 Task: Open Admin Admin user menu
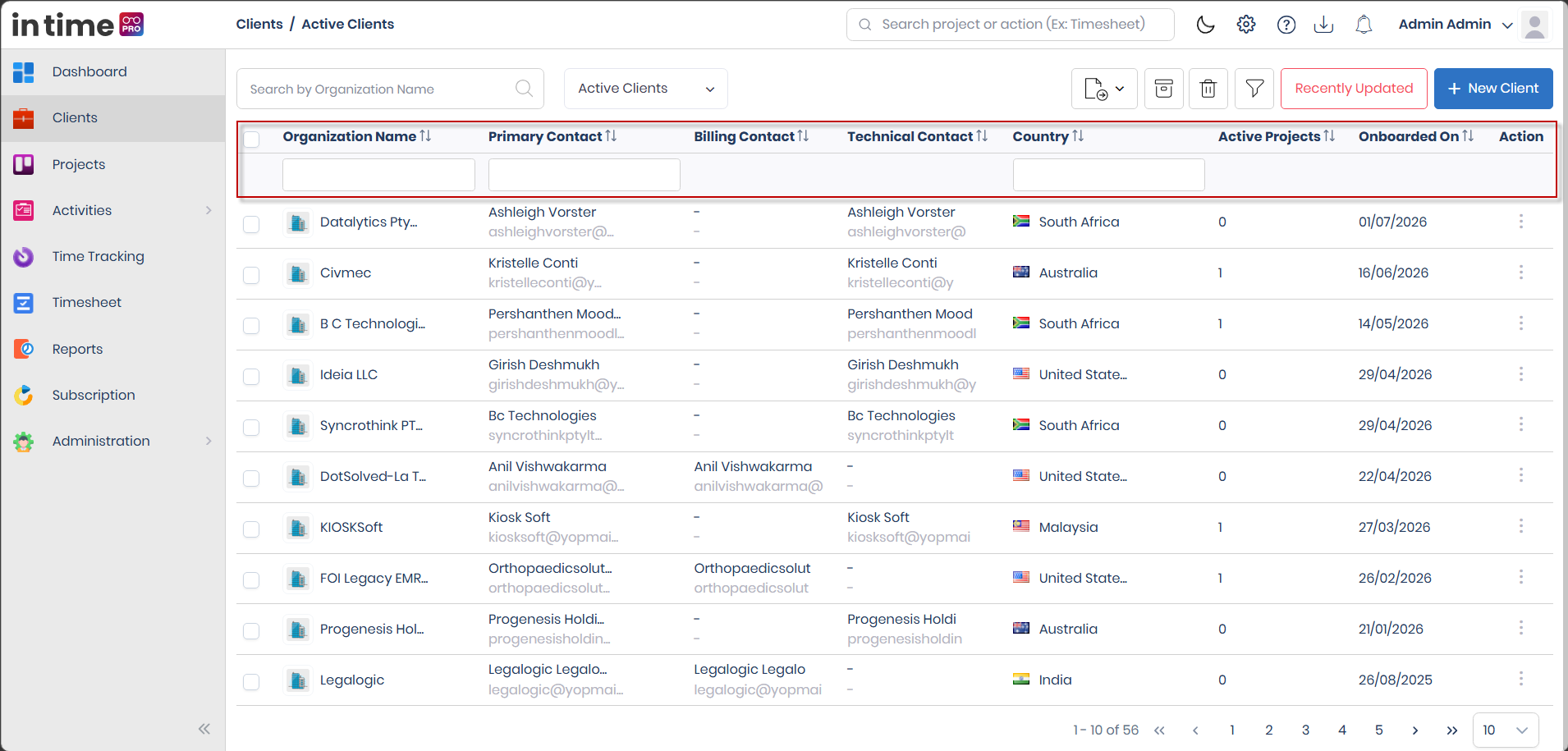click(1456, 25)
